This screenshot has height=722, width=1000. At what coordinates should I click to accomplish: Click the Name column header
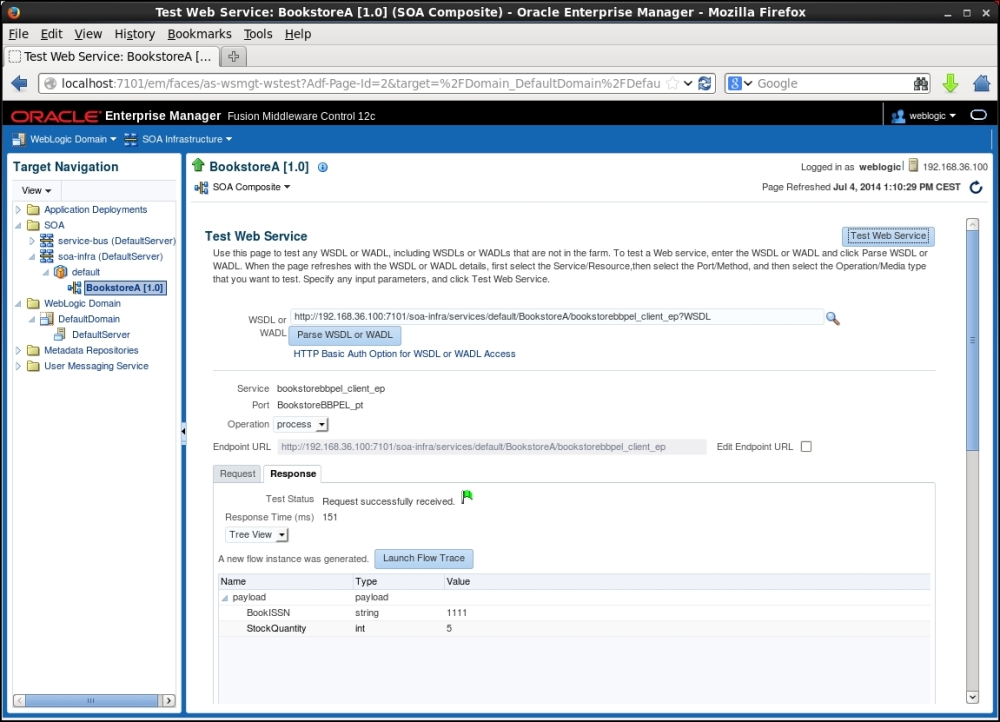[286, 582]
